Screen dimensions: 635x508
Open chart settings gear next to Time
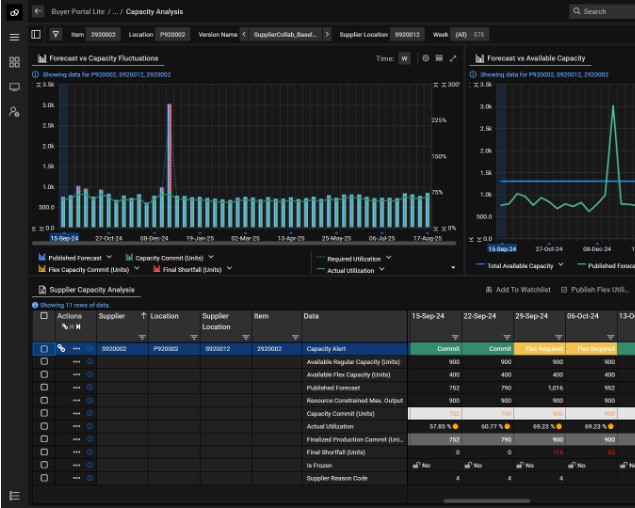click(x=426, y=58)
